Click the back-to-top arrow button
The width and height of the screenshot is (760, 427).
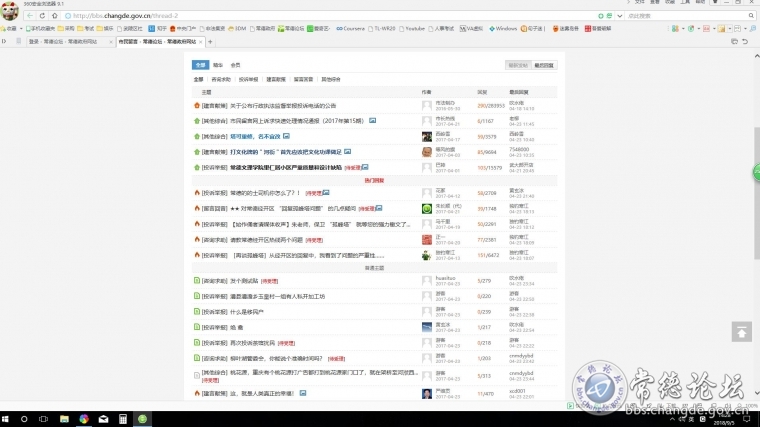(x=742, y=332)
